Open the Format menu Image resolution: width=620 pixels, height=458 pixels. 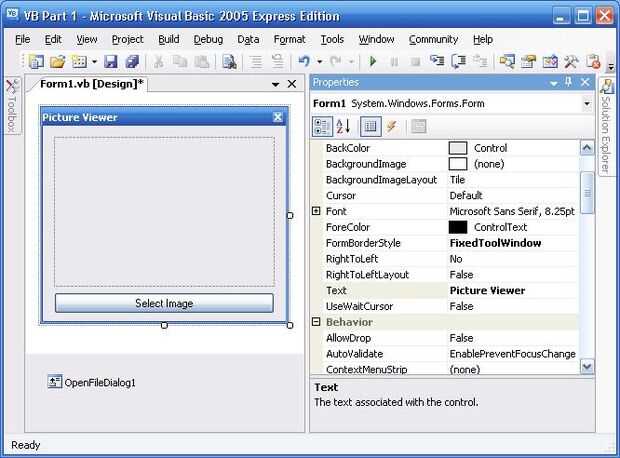(289, 40)
